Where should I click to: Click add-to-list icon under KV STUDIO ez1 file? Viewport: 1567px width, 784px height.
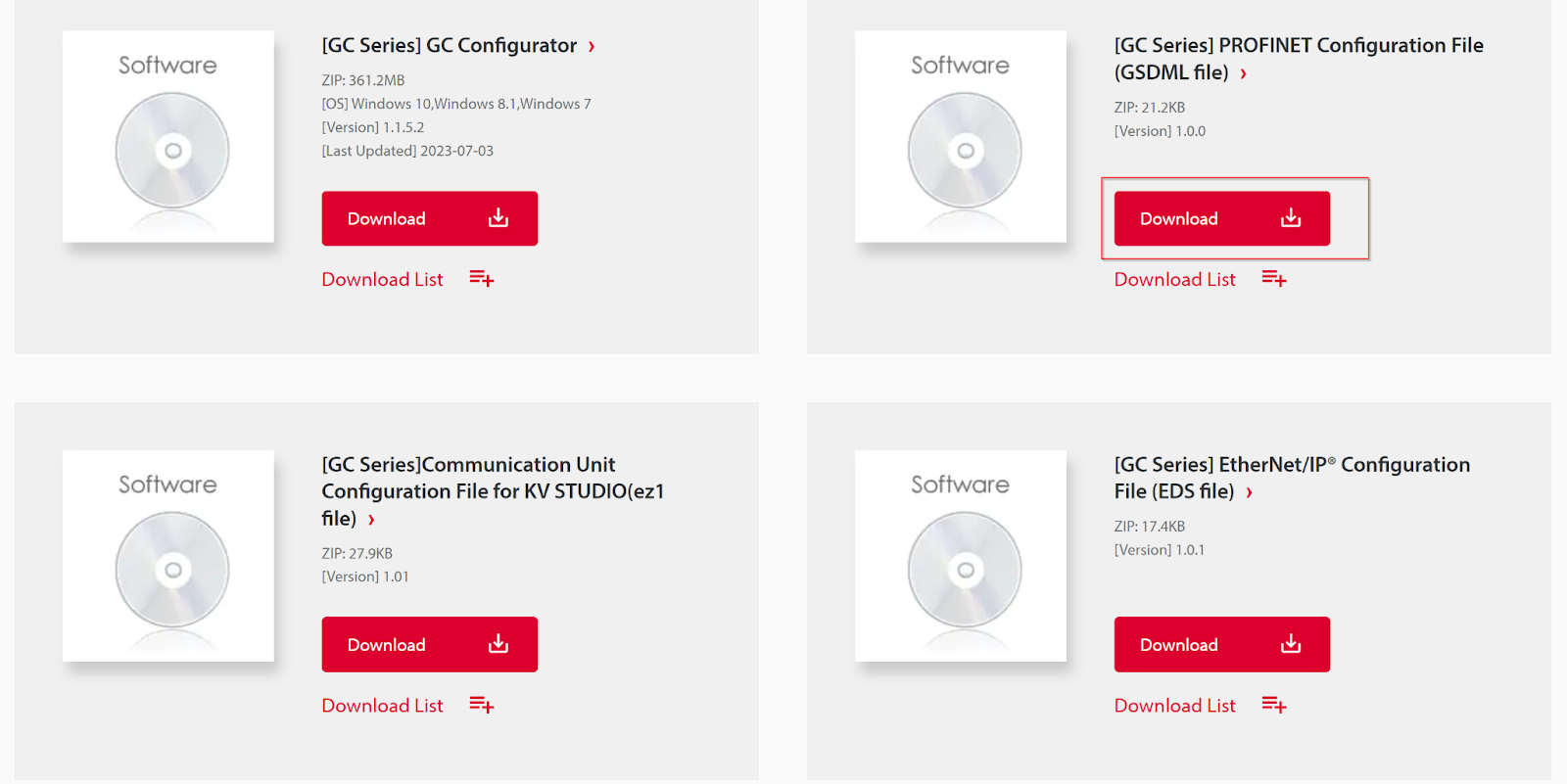click(482, 705)
